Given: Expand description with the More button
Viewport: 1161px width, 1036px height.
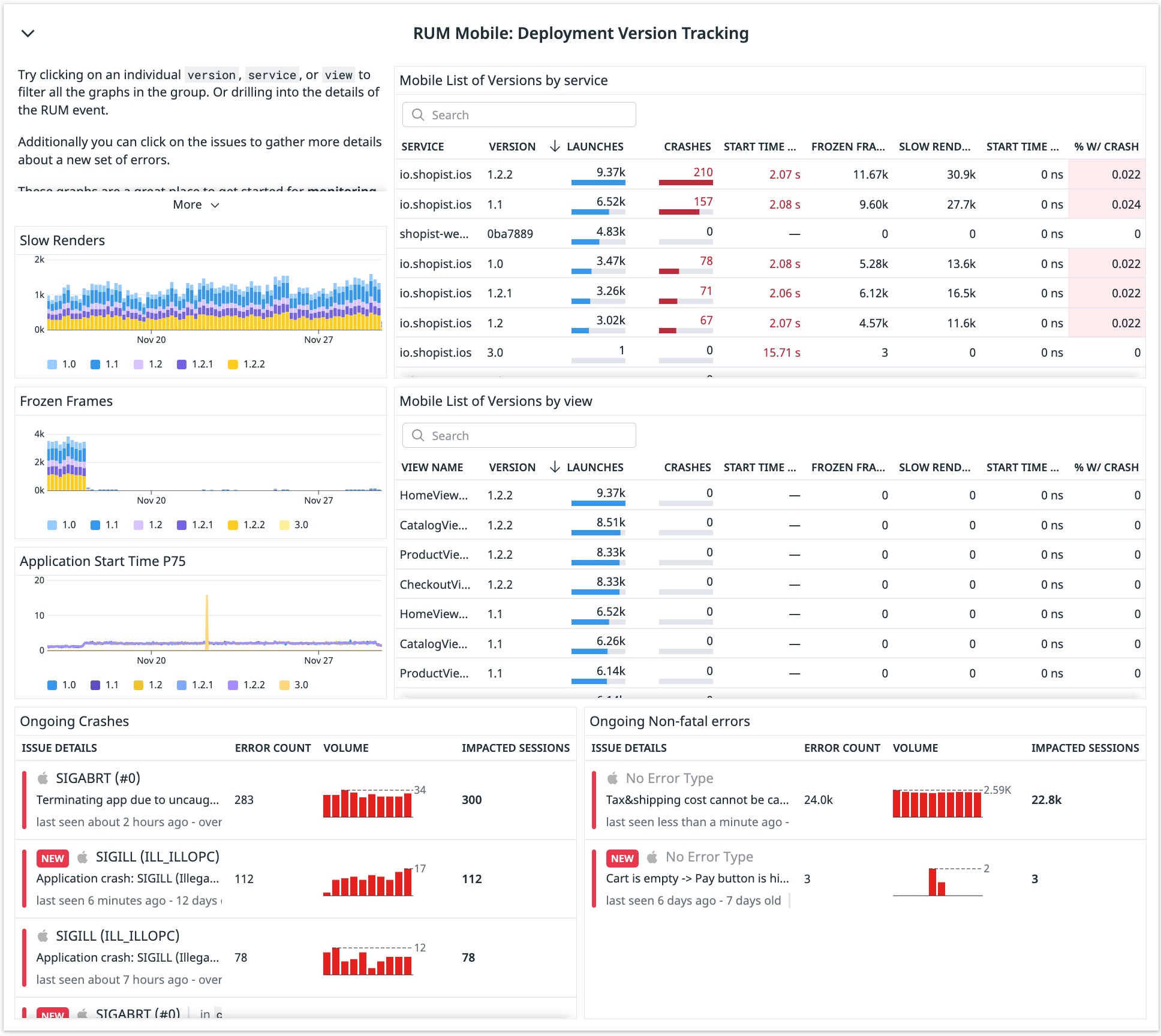Looking at the screenshot, I should coord(196,205).
